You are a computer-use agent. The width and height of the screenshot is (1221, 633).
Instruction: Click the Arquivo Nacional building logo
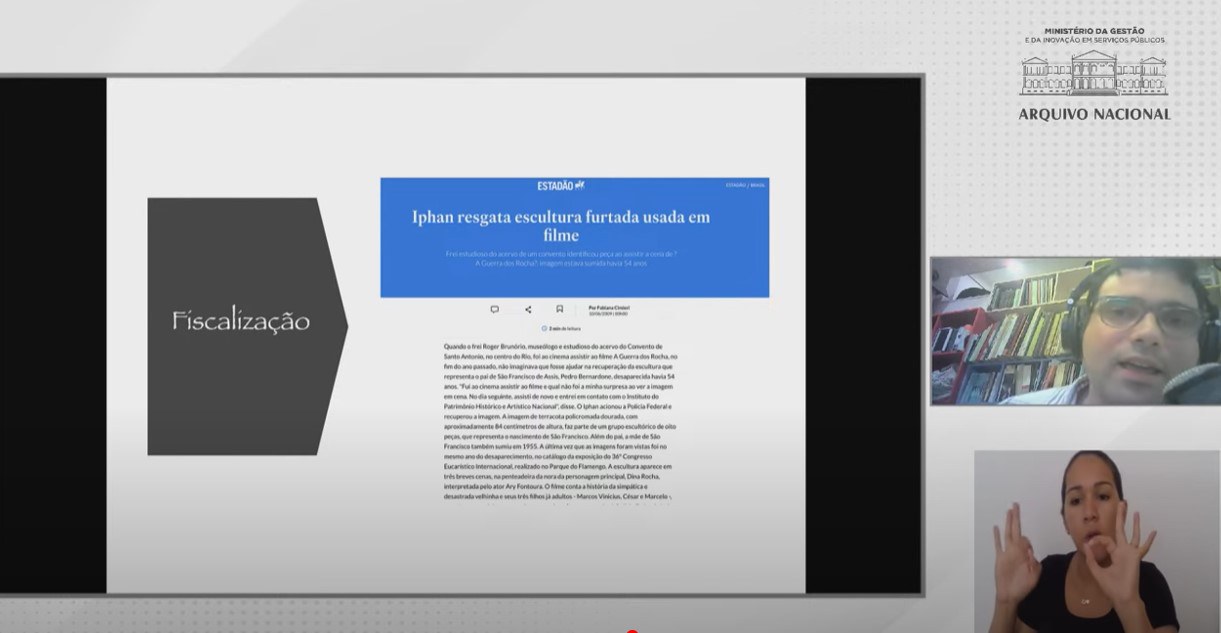pos(1093,75)
